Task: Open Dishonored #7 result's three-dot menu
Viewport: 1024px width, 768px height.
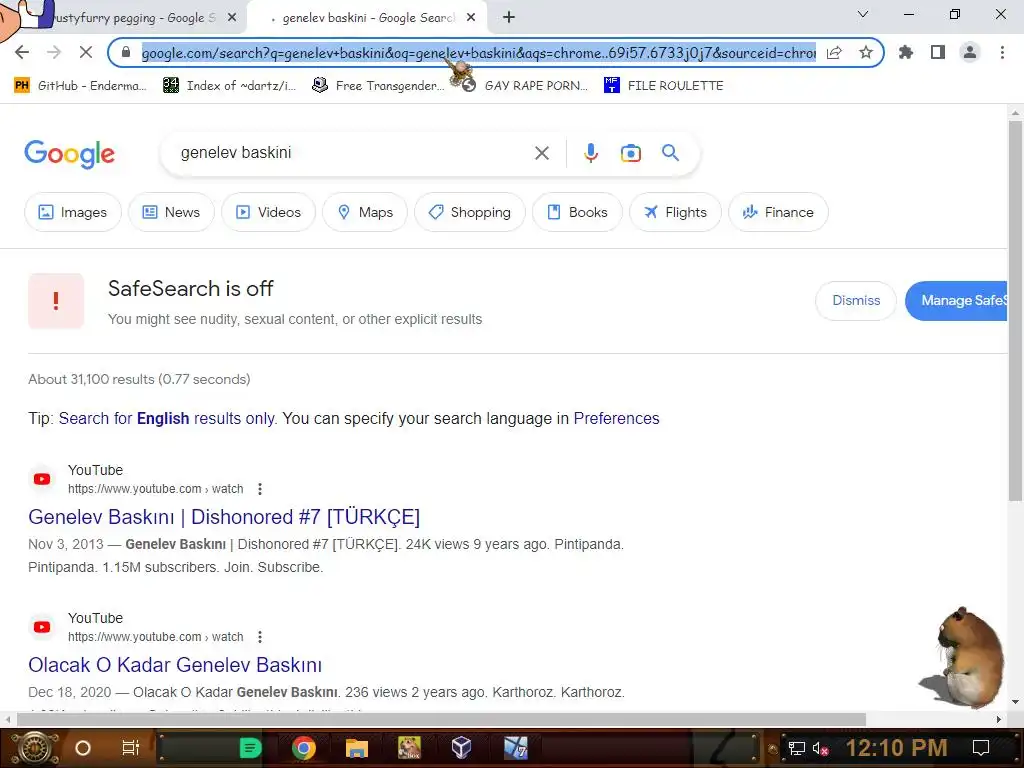Action: [260, 489]
